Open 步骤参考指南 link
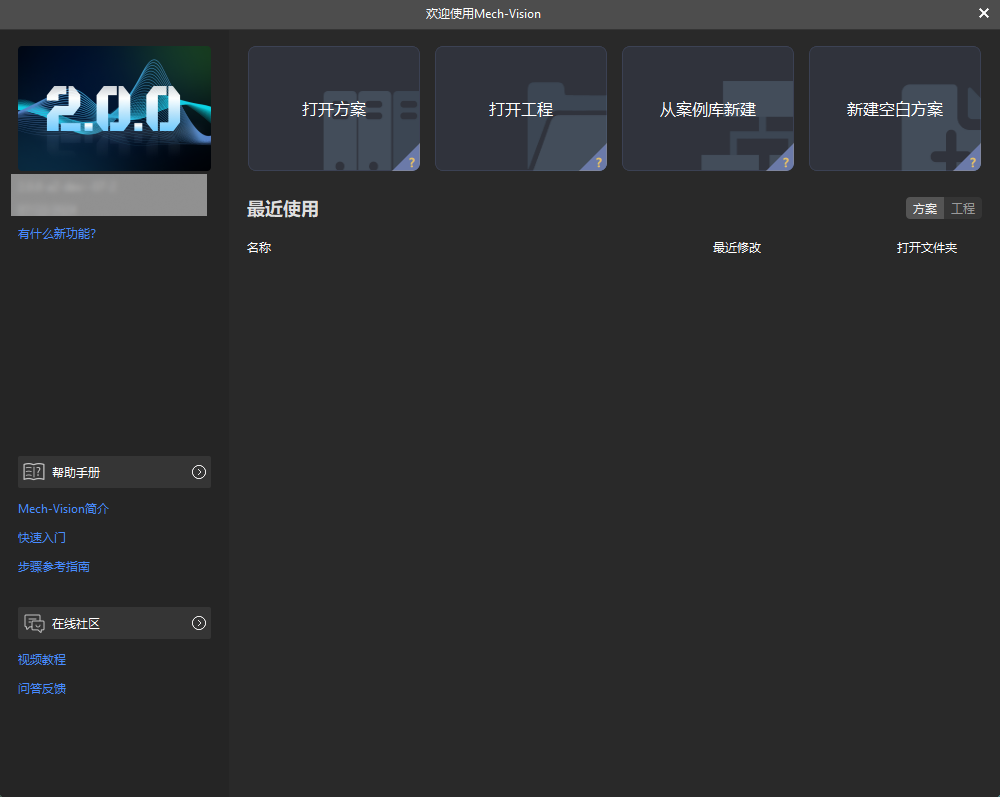1000x797 pixels. click(54, 567)
